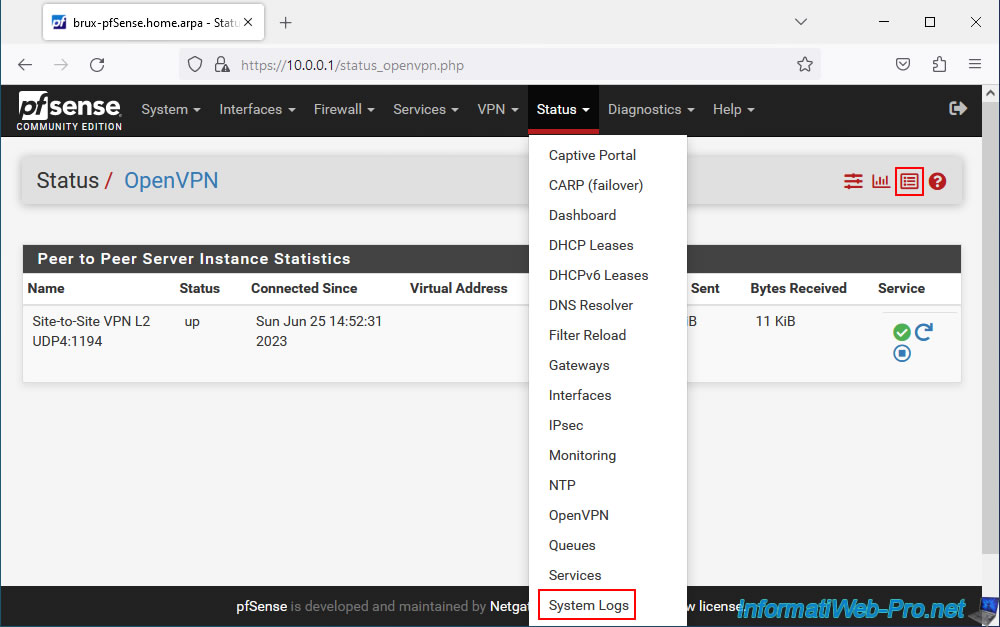1000x627 pixels.
Task: Click the Status breadcrumb text
Action: pyautogui.click(x=68, y=181)
